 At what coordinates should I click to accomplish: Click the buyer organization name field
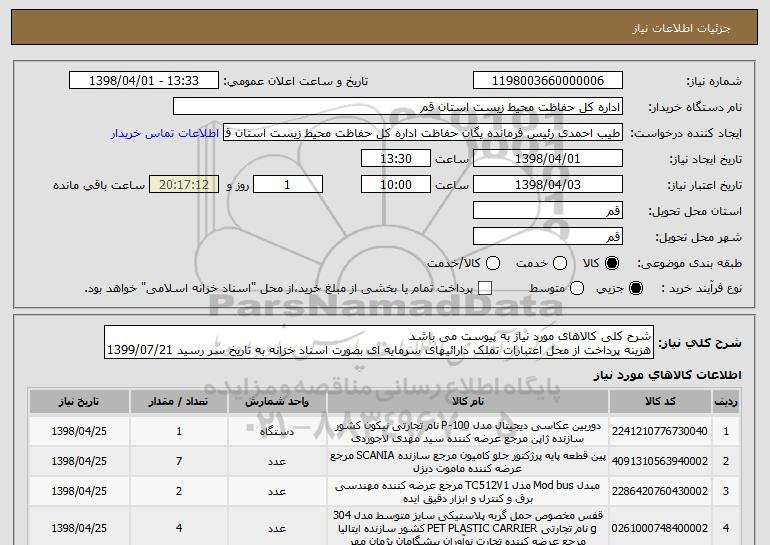pyautogui.click(x=398, y=107)
